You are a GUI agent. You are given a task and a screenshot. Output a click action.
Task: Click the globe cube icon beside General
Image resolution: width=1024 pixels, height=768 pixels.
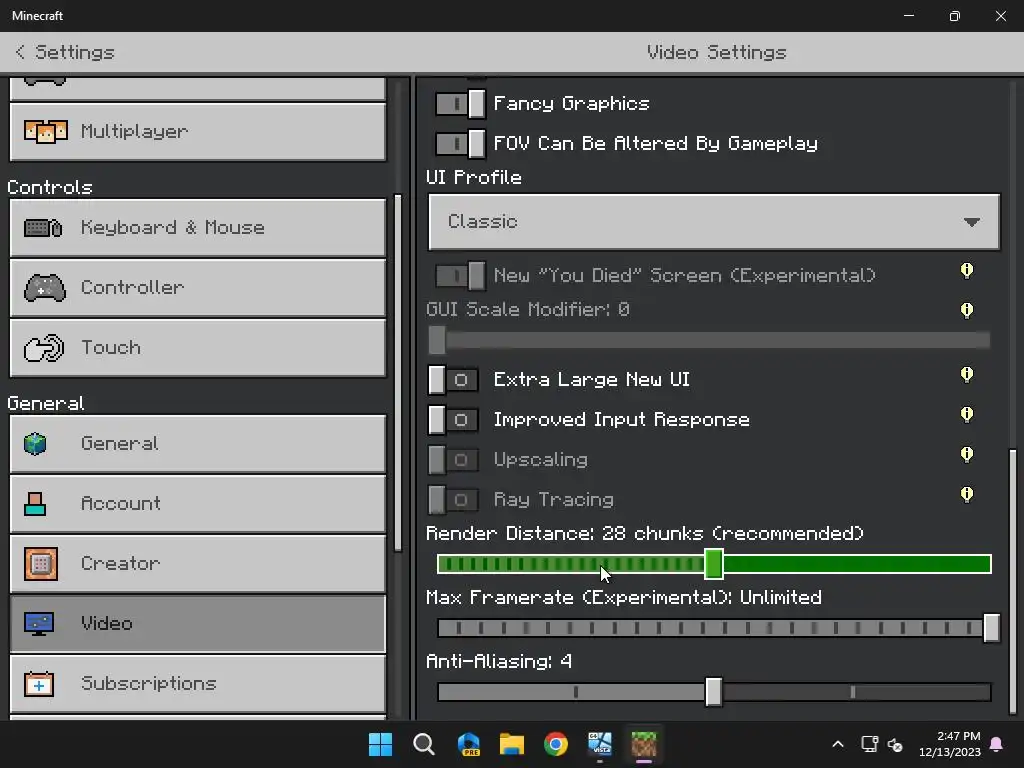pos(35,443)
